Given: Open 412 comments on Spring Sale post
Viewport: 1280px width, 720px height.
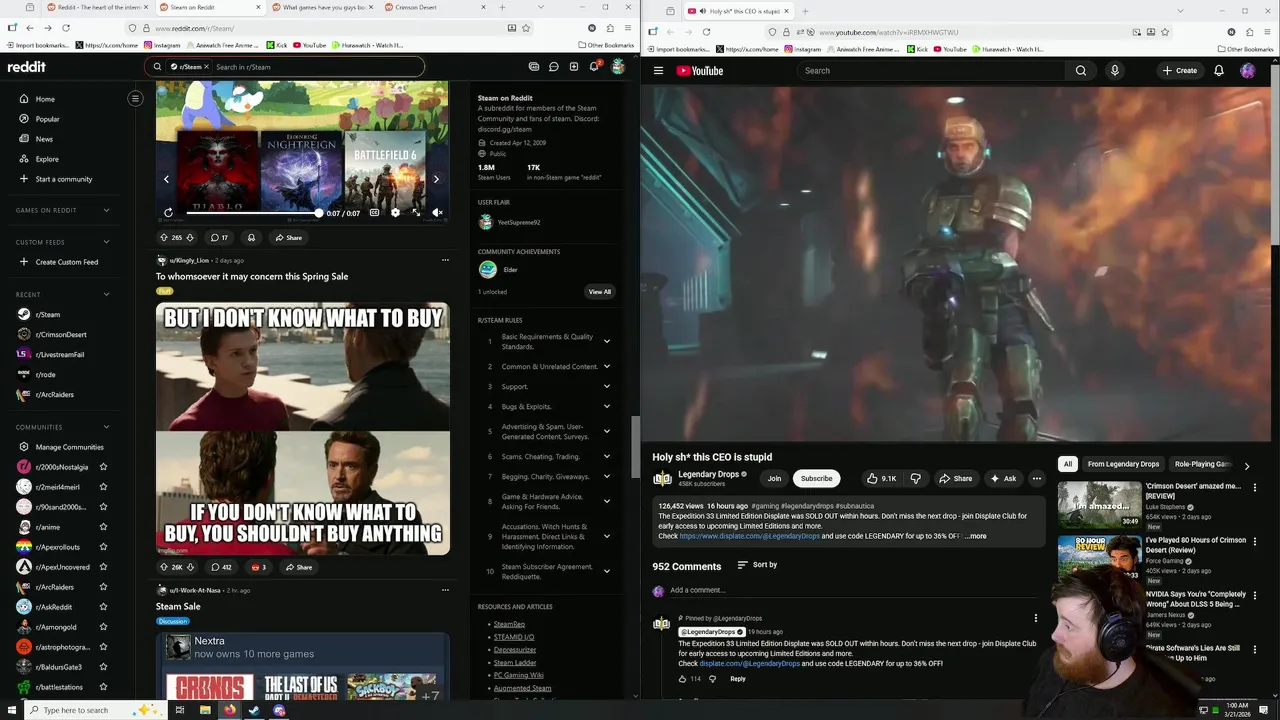Looking at the screenshot, I should click(x=221, y=567).
